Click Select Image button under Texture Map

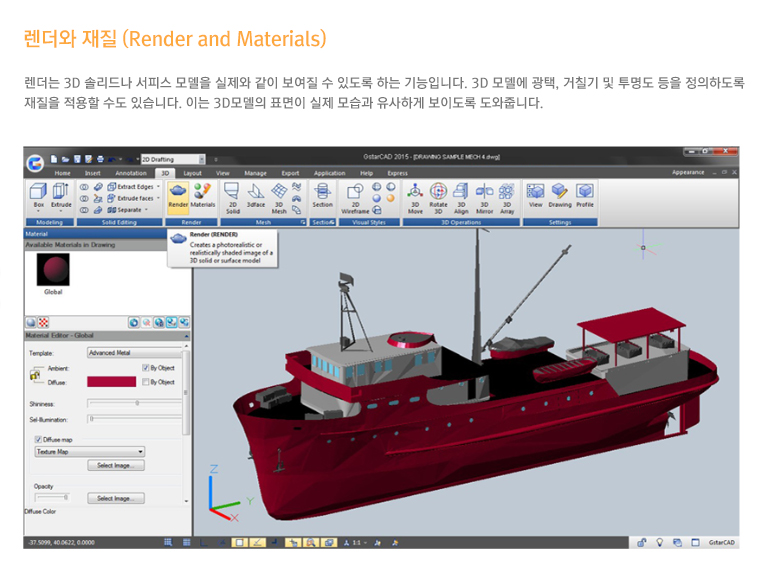click(x=116, y=466)
